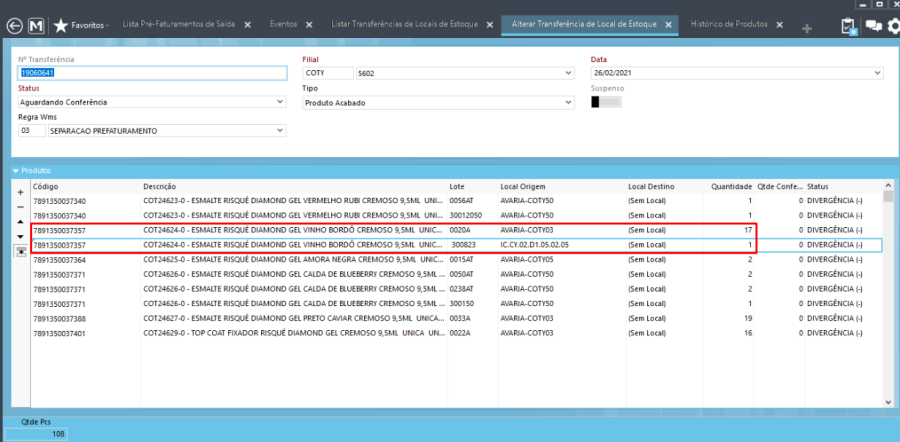Screen dimensions: 900x442
Task: Collapse the Produtos section
Action: click(16, 171)
